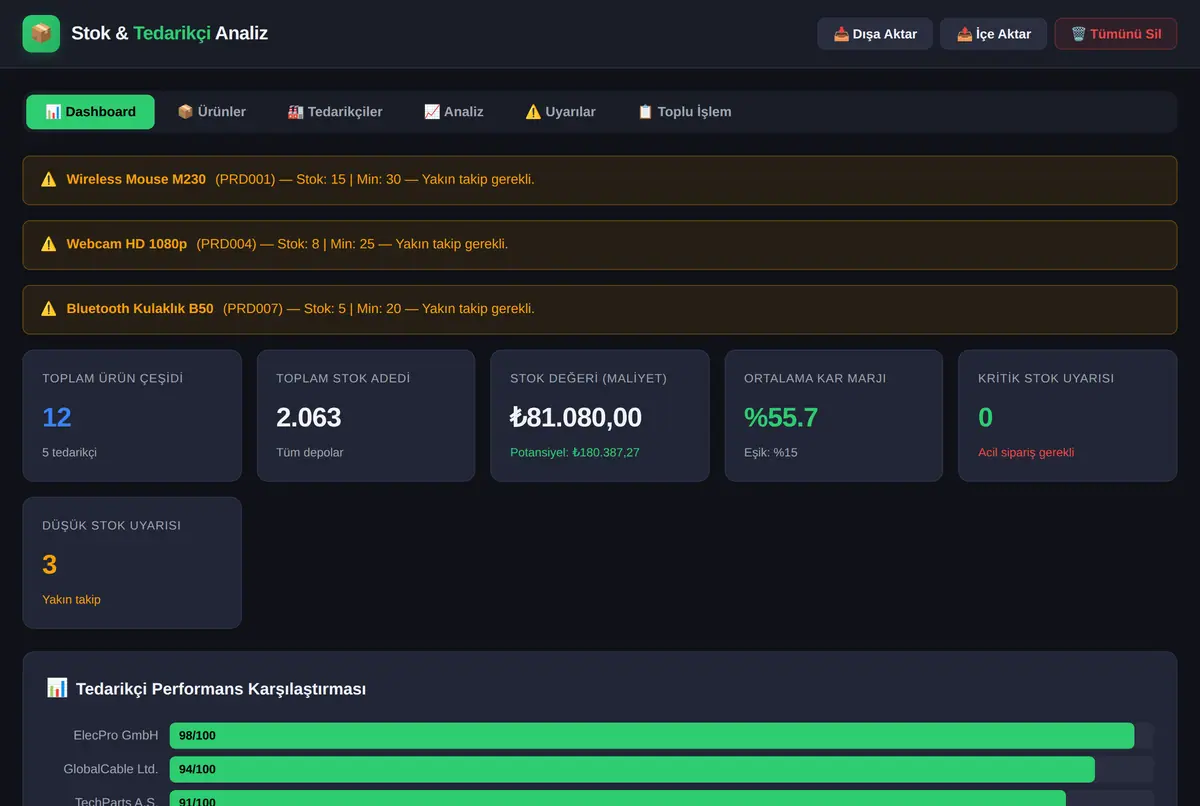1200x806 pixels.
Task: Click warning icon beside Wireless Mouse M230
Action: point(49,180)
